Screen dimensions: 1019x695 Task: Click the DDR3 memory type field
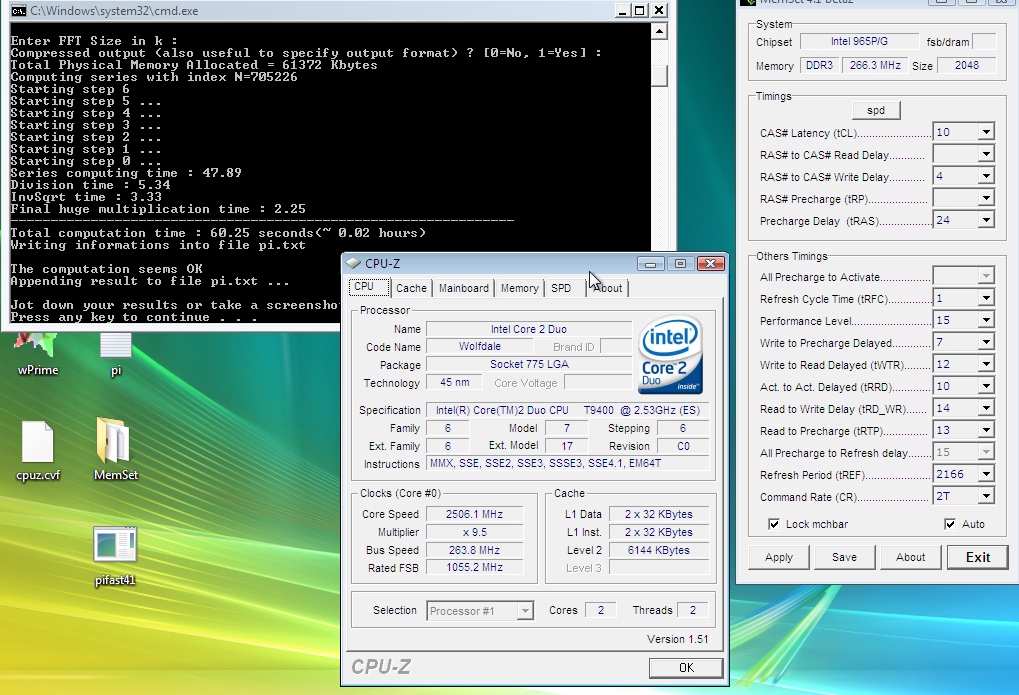coord(819,66)
